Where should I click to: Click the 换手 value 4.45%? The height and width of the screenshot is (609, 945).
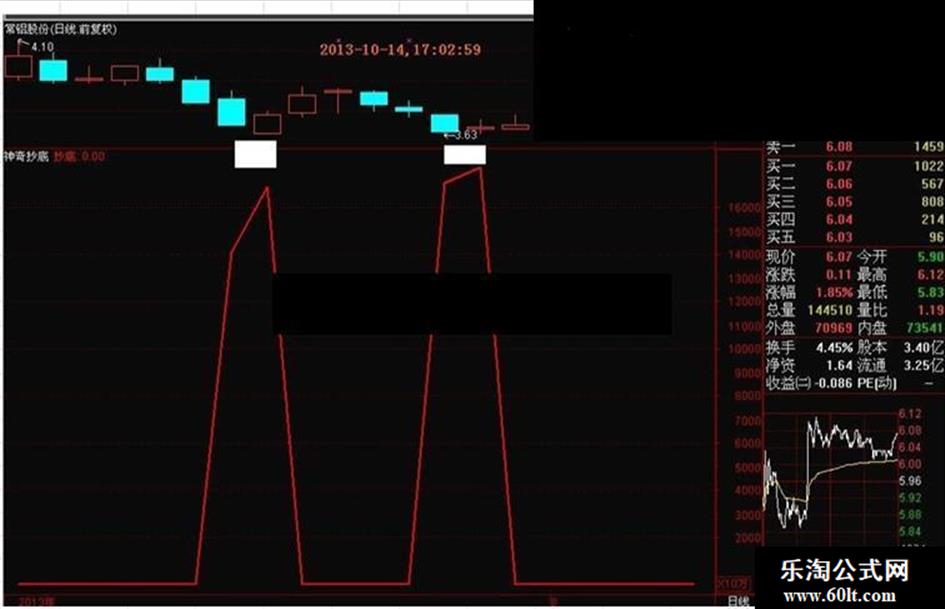[835, 348]
